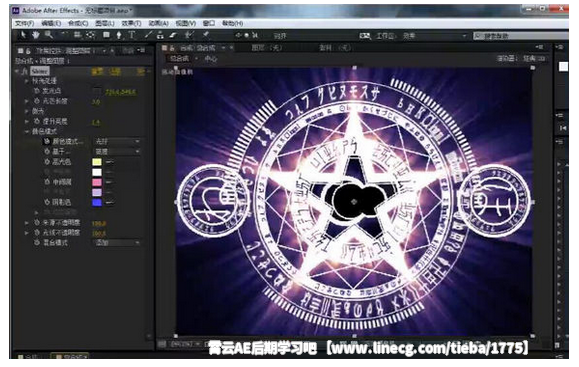This screenshot has height=367, width=579.
Task: Expand the 提升亮度 property
Action: (x=27, y=121)
